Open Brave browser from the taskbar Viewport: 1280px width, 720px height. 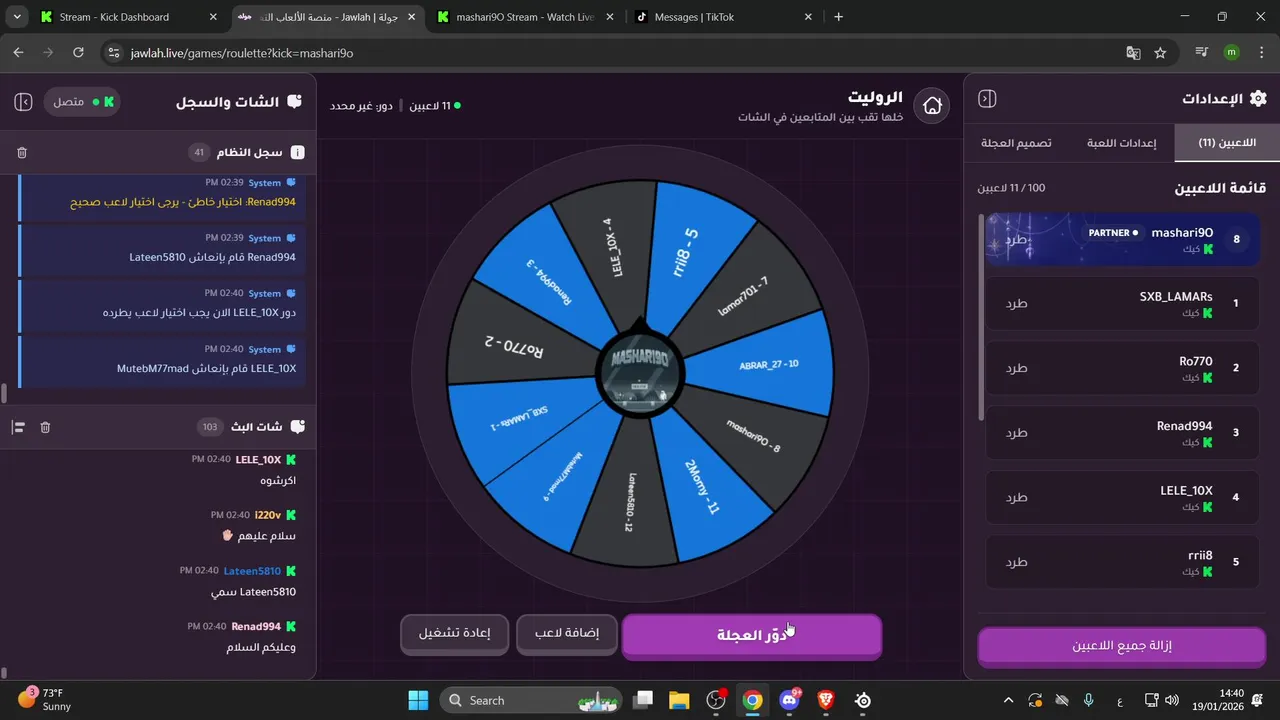[826, 700]
